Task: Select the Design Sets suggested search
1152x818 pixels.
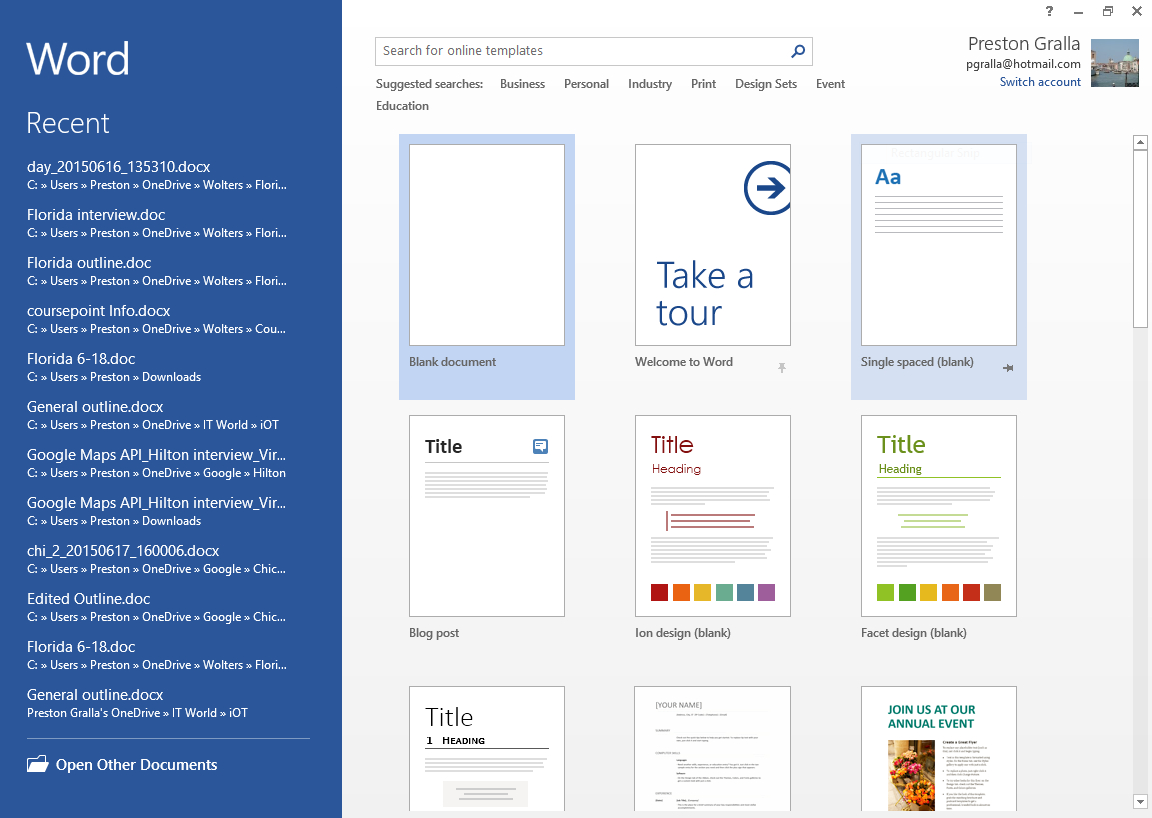Action: 765,84
